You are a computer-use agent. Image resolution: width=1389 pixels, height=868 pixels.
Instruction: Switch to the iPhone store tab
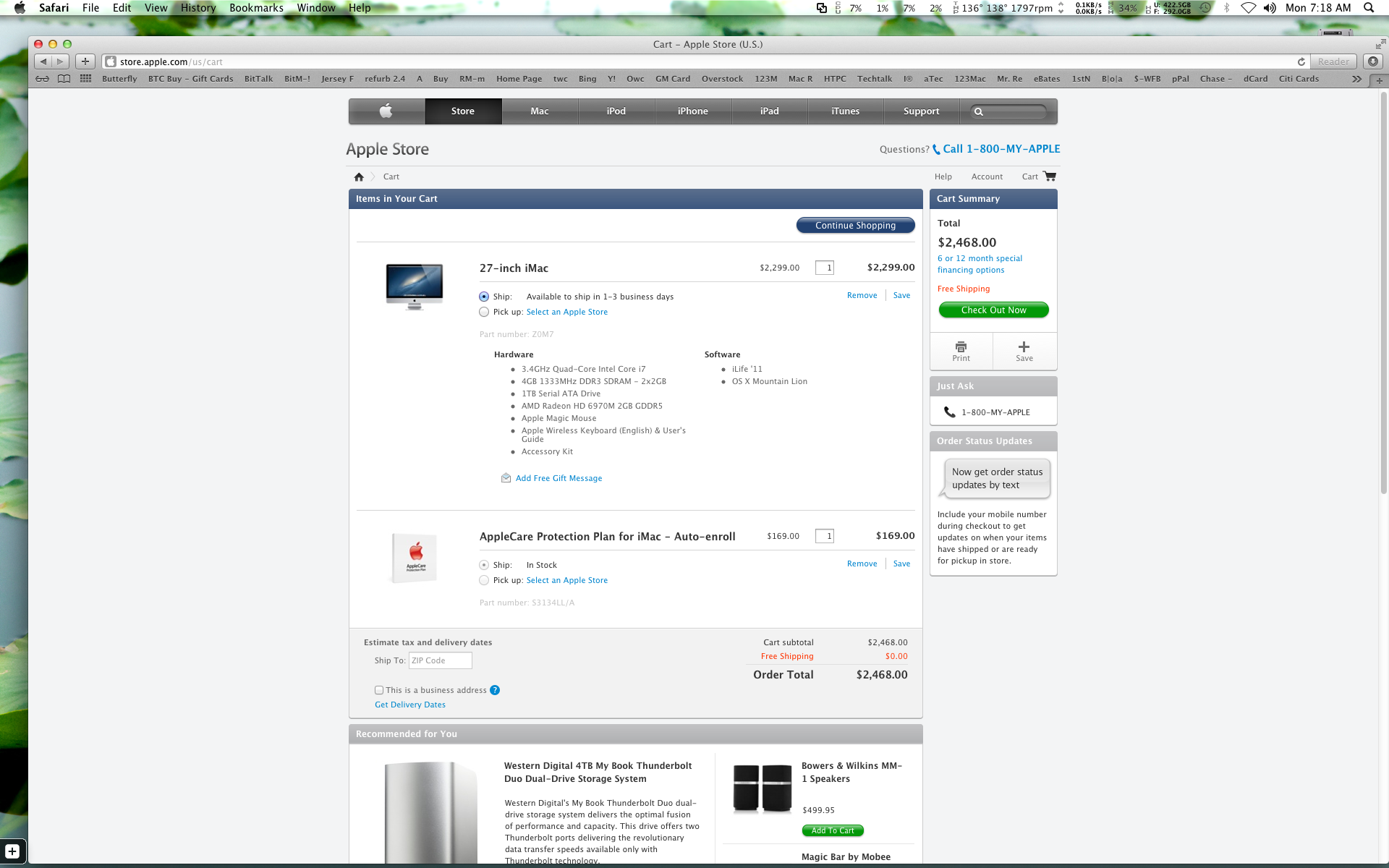(692, 111)
